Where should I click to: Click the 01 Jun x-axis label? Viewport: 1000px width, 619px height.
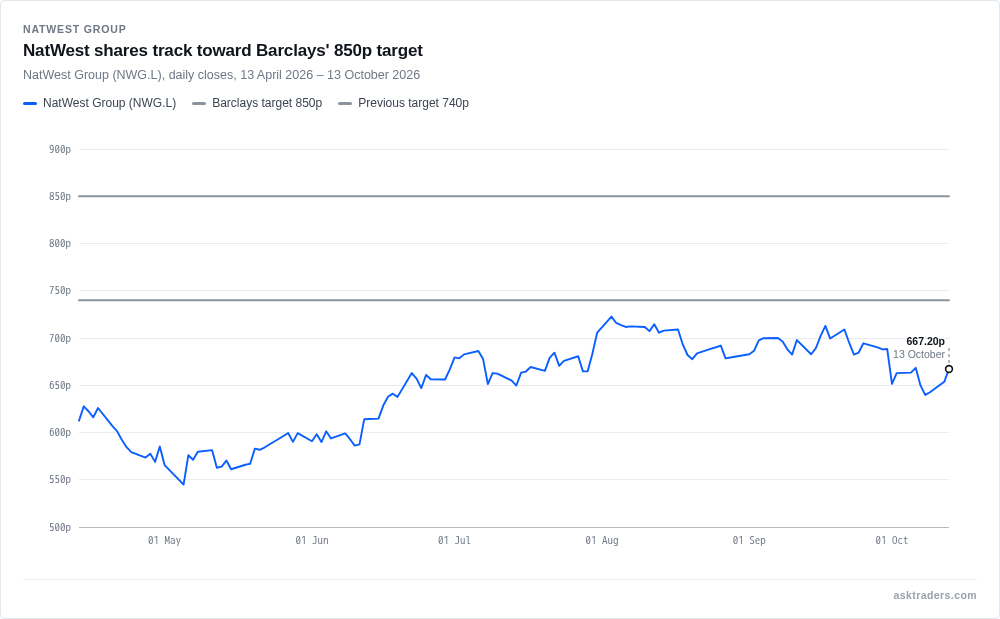coord(312,541)
